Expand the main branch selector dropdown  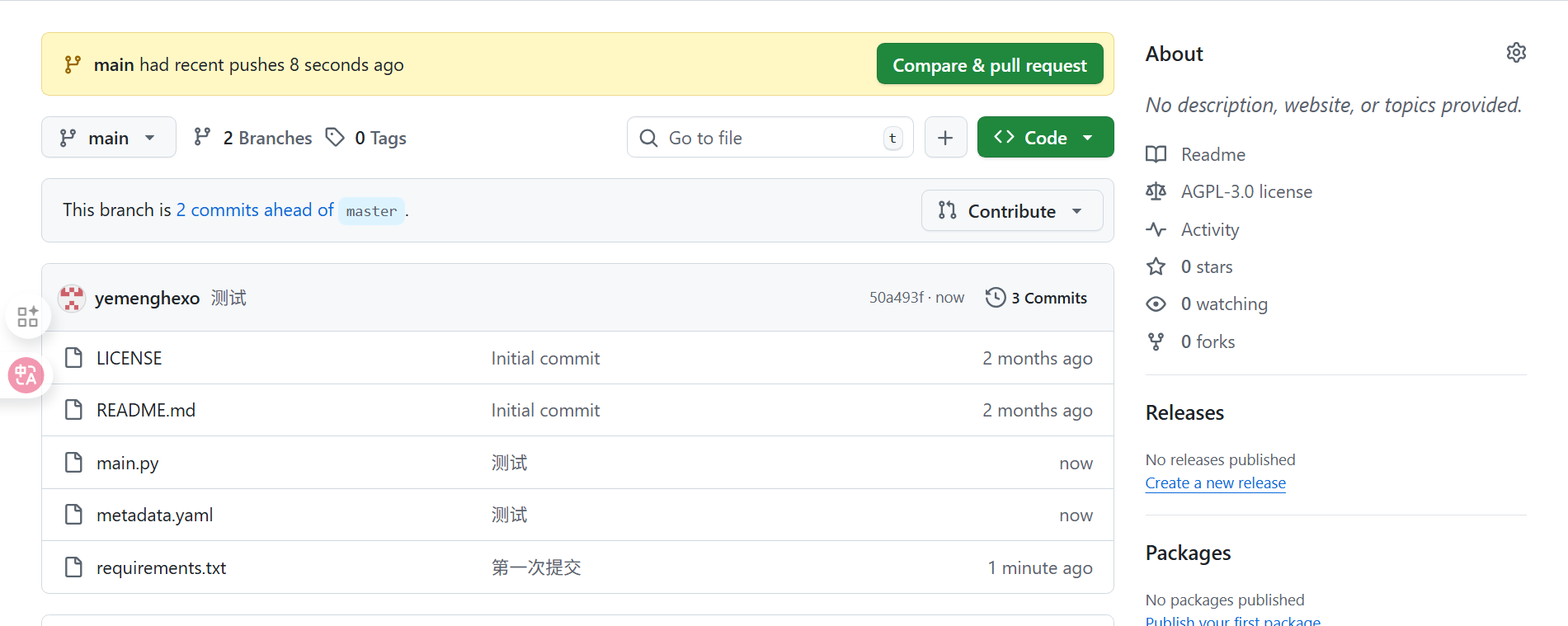[x=108, y=138]
